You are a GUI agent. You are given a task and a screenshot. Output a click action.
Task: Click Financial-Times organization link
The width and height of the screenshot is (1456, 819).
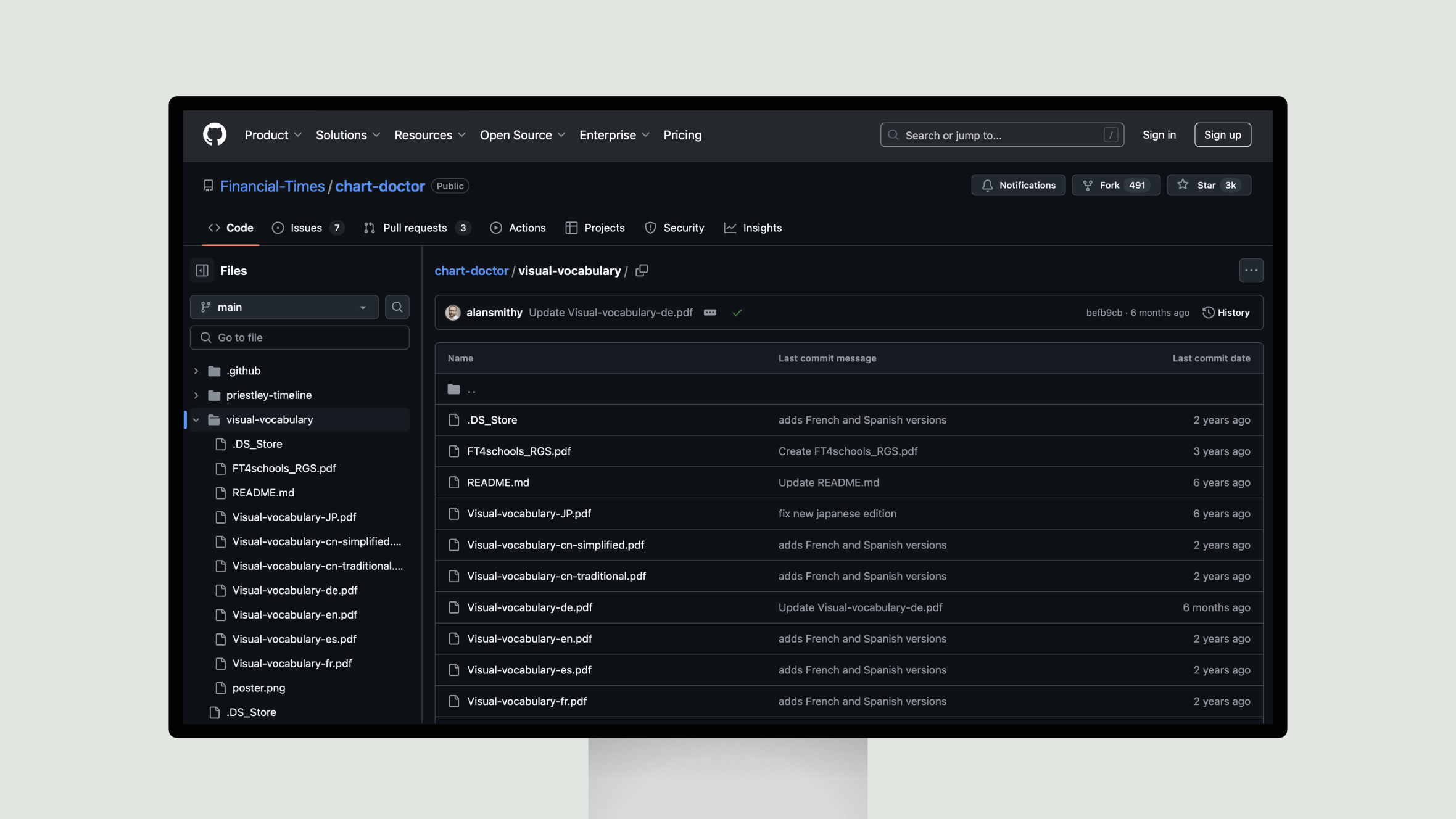click(271, 186)
